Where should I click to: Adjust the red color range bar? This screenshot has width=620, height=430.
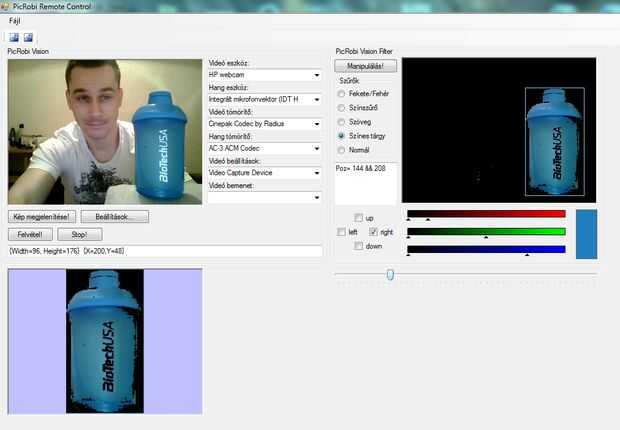click(x=486, y=214)
